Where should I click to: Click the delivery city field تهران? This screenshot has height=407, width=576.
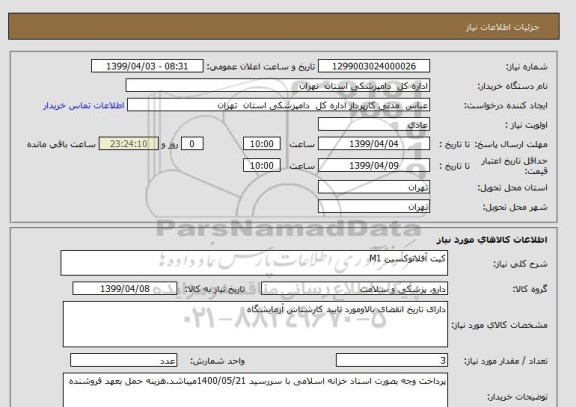pos(374,206)
